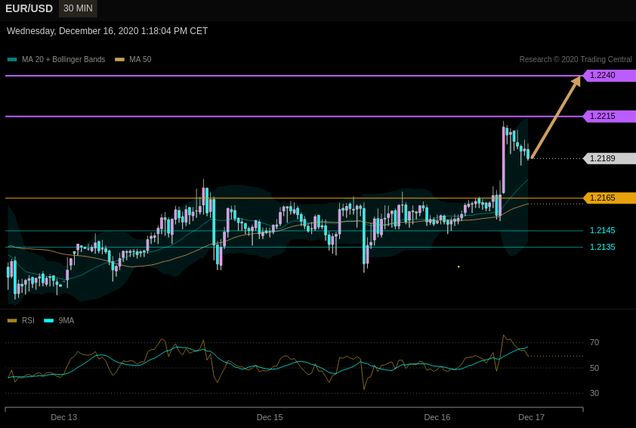The width and height of the screenshot is (636, 428).
Task: Click the MA 20 + Bollinger Bands legend swatch
Action: 12,60
